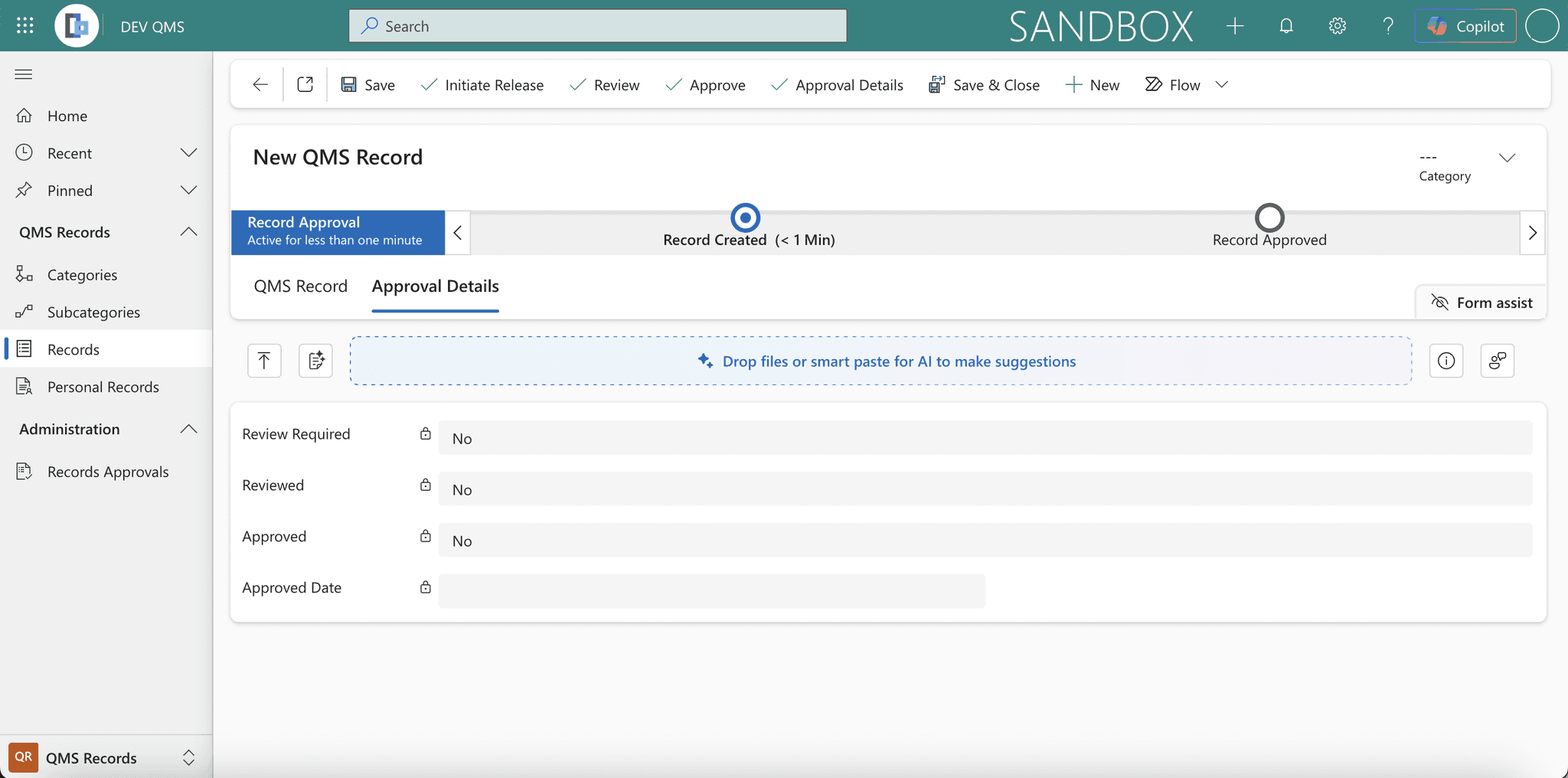Click the Reviewed No value field
Image resolution: width=1568 pixels, height=778 pixels.
coord(985,489)
